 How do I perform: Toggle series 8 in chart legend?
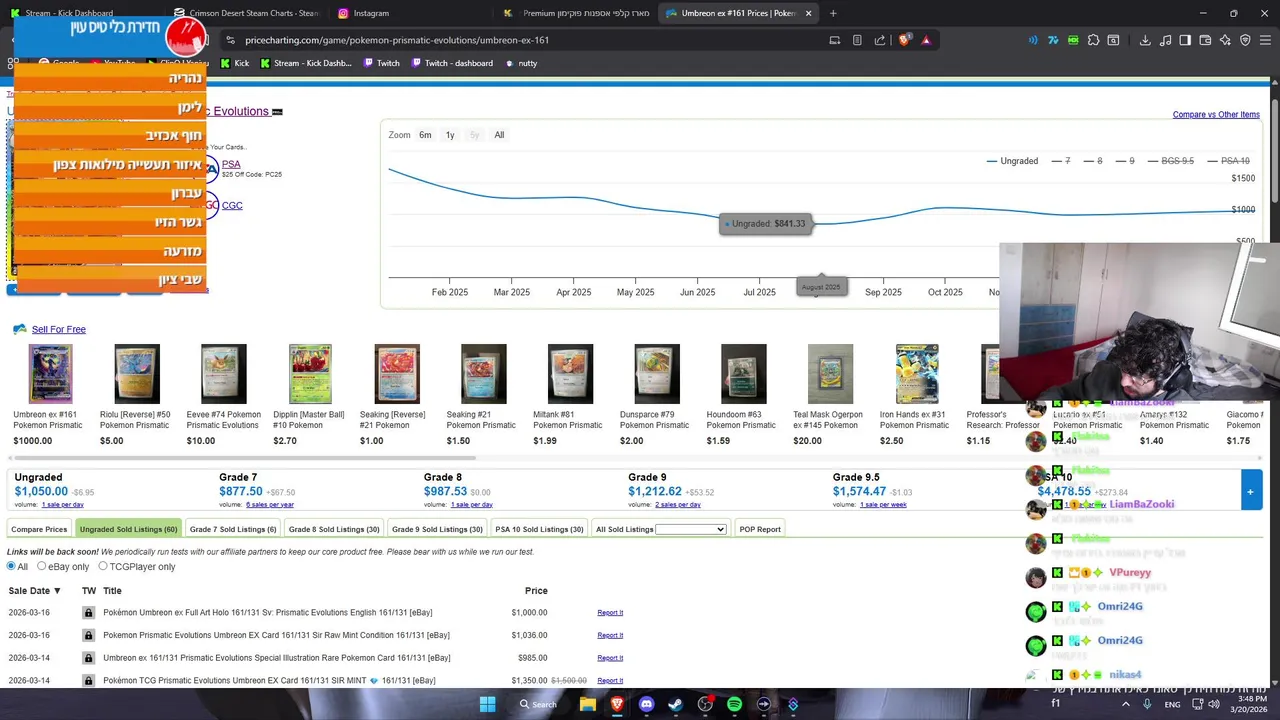coord(1093,160)
